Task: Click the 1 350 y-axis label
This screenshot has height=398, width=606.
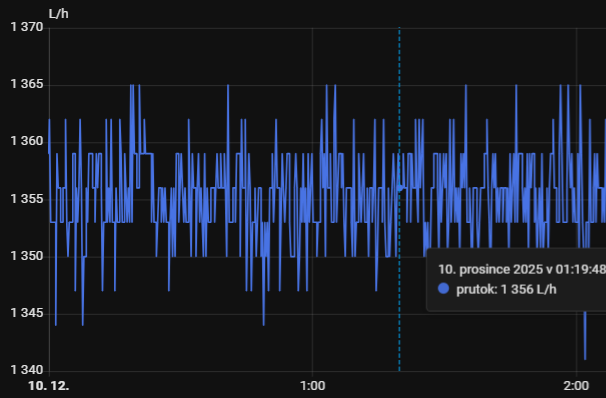Action: (x=27, y=256)
